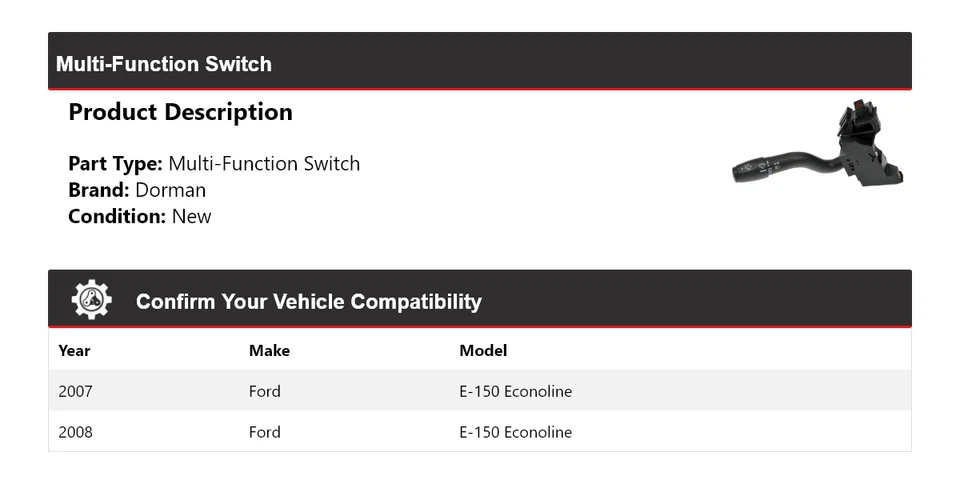Select the 2007 year cell
960x484 pixels.
pyautogui.click(x=75, y=391)
